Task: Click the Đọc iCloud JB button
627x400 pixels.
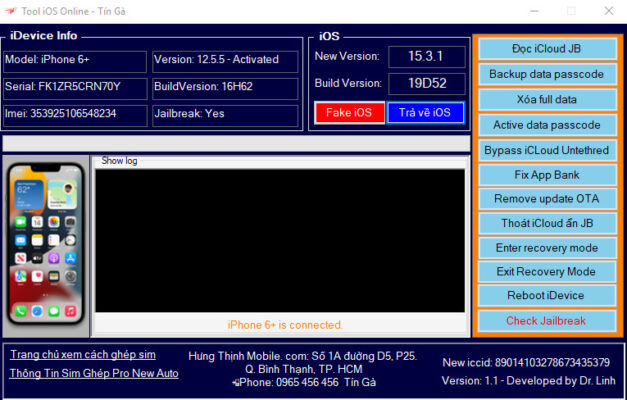Action: click(x=547, y=49)
